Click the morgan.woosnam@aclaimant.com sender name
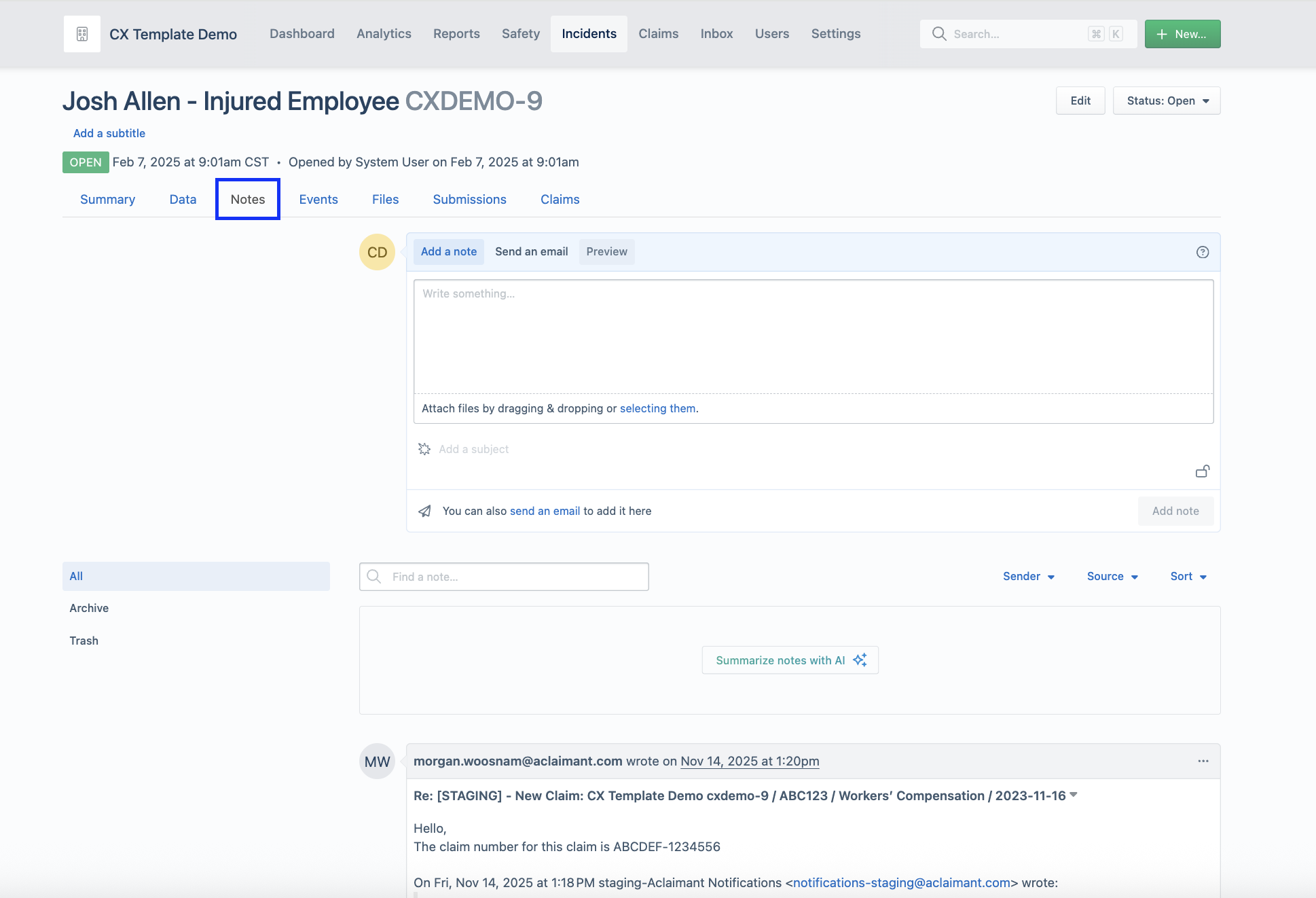Viewport: 1316px width, 898px height. click(x=518, y=761)
